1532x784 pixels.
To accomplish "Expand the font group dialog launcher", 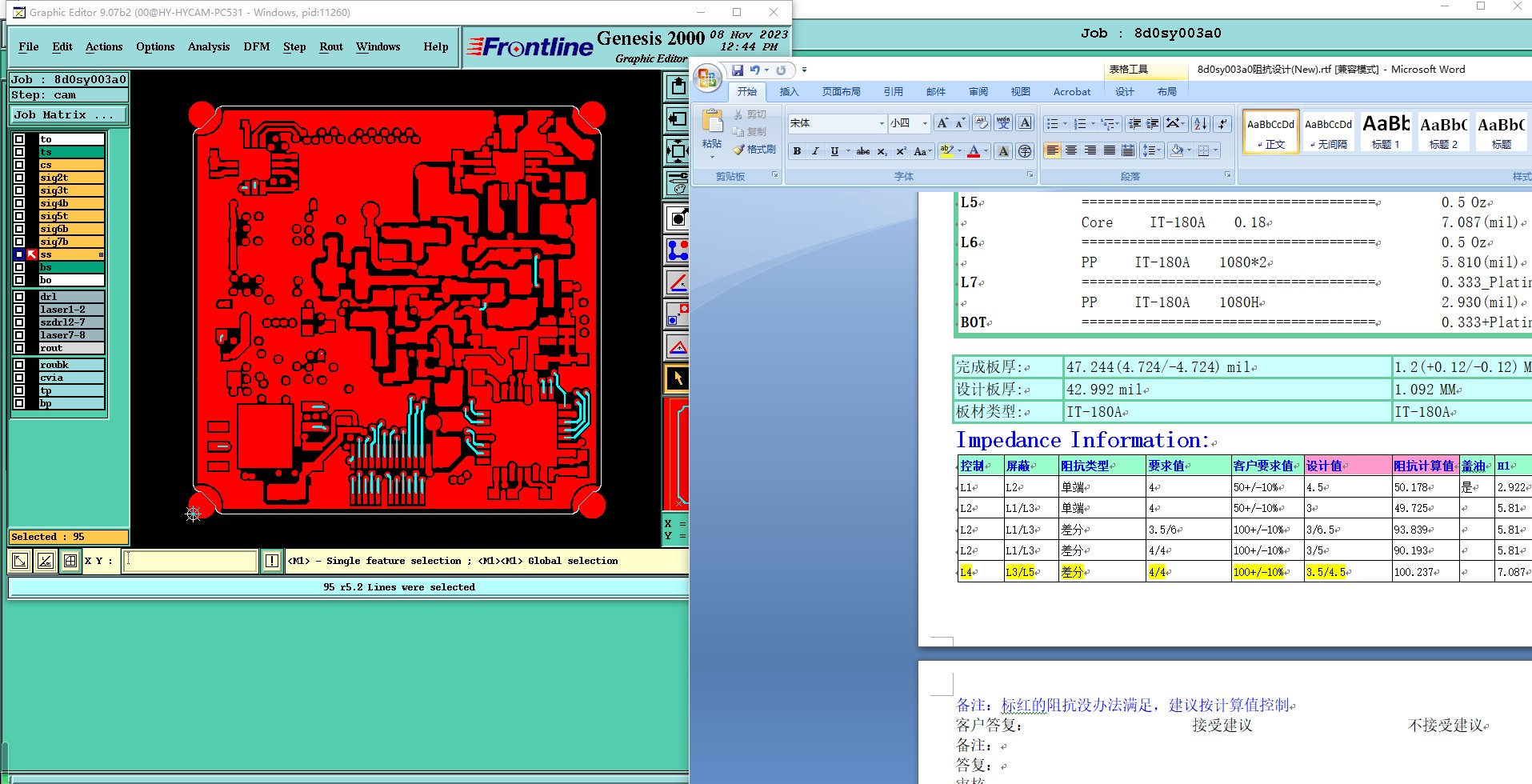I will [x=1030, y=174].
